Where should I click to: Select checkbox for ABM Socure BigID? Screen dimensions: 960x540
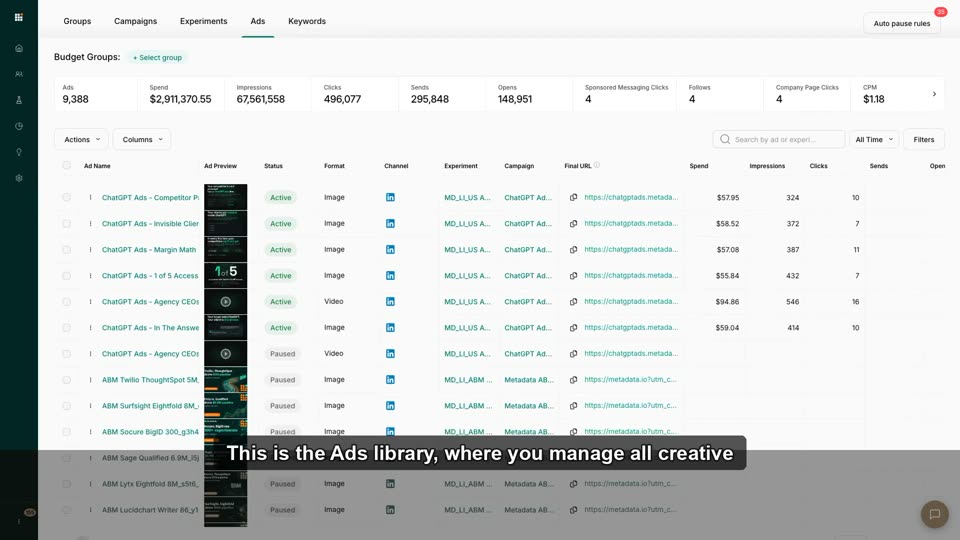67,432
